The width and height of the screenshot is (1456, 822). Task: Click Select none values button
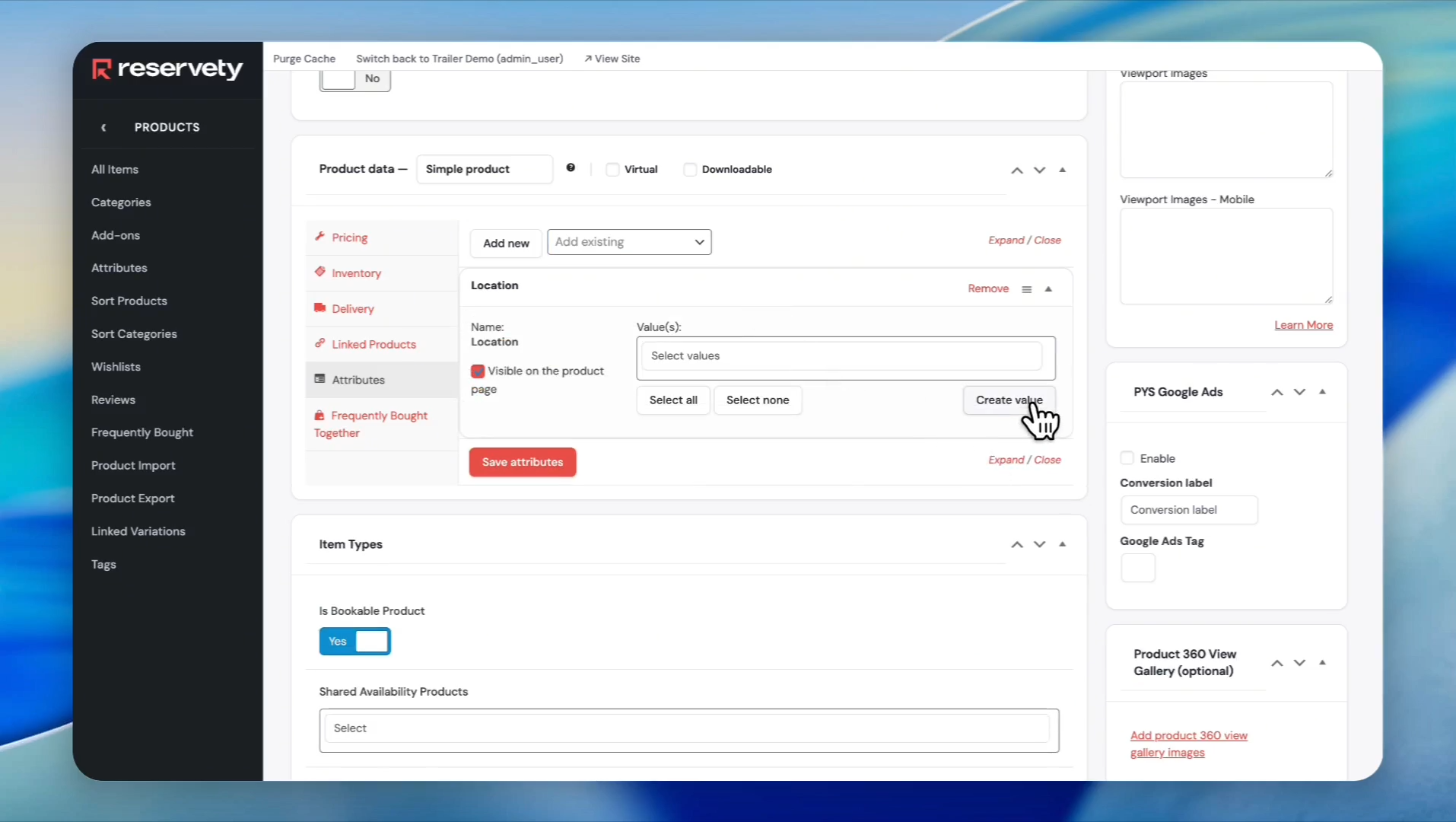point(758,400)
